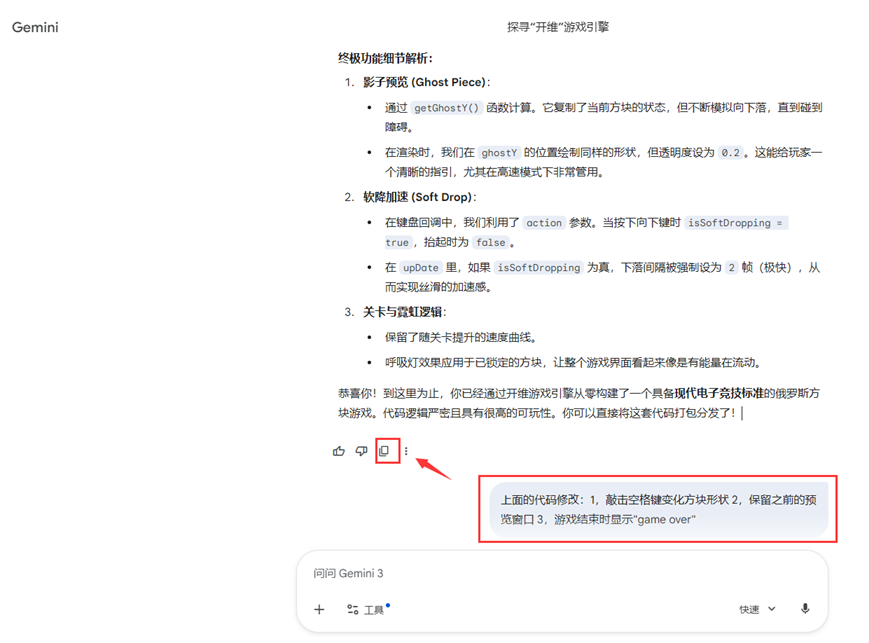The height and width of the screenshot is (643, 869).
Task: Click the heading 影子预览 (Ghost Piece)
Action: pos(426,82)
